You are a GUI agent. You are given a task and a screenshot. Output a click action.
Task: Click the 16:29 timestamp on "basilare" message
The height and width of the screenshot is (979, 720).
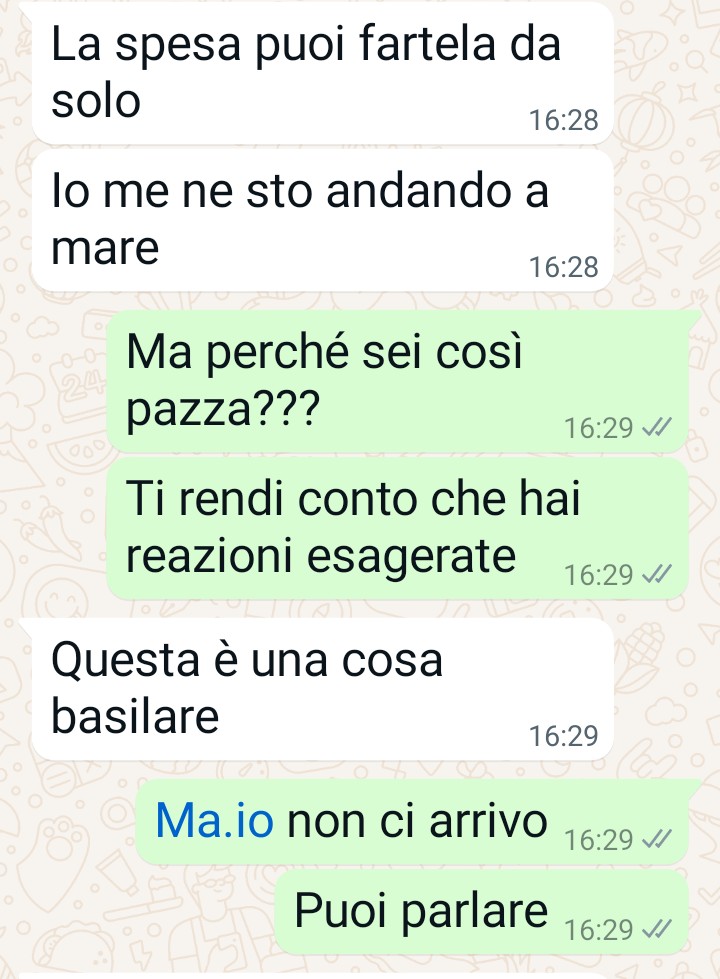click(563, 736)
